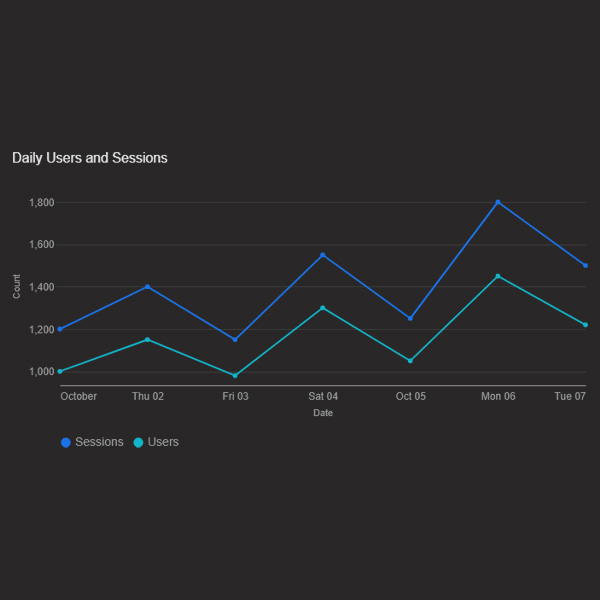The image size is (600, 600).
Task: Select the Sessions point at Sat 04
Action: coord(323,255)
